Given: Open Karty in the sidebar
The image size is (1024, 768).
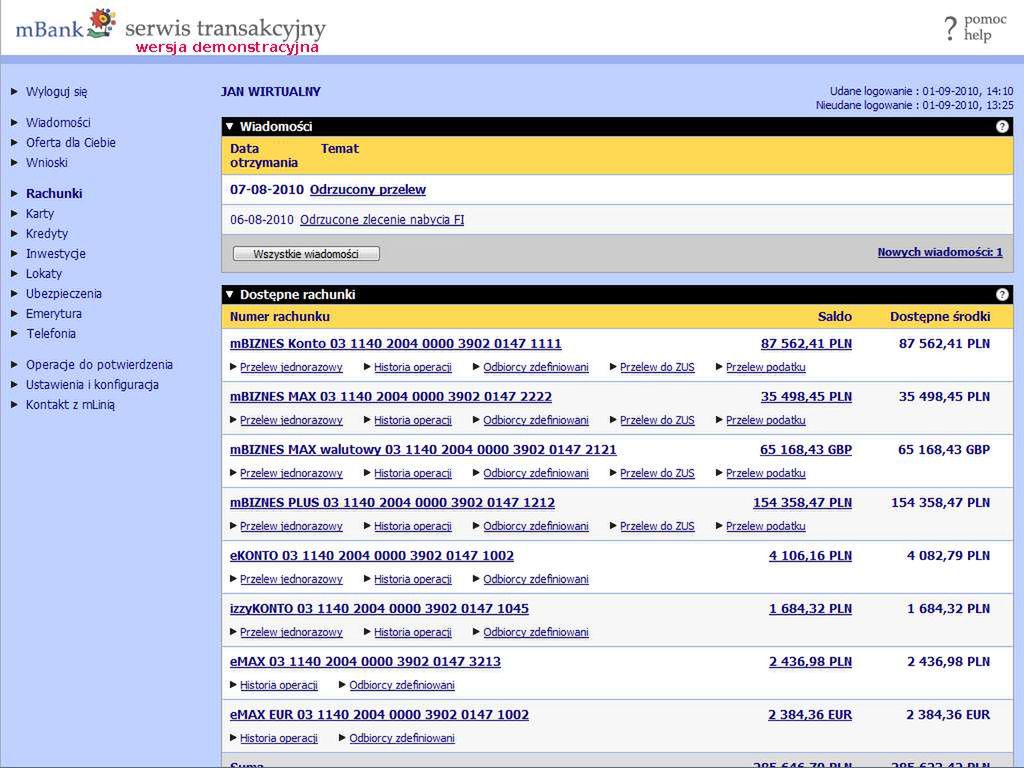Looking at the screenshot, I should (40, 214).
